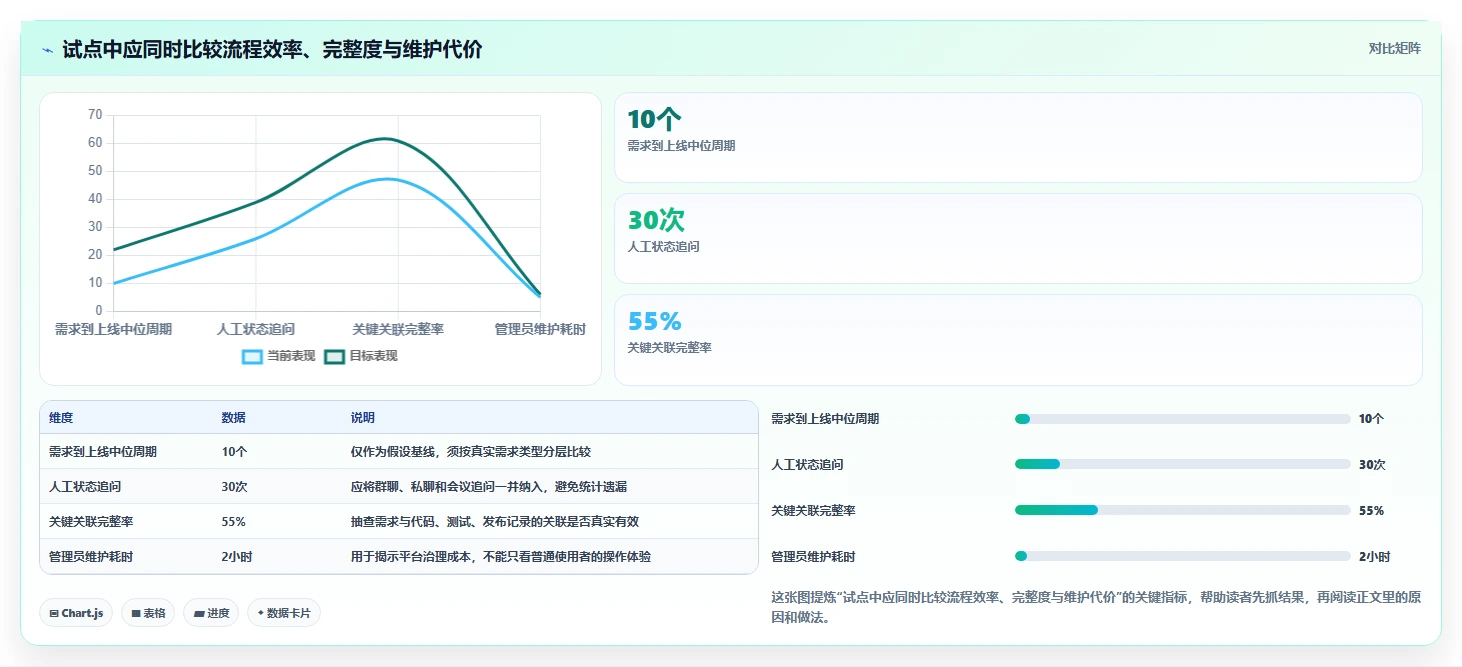Click 管理员维护耗时 progress bar
The width and height of the screenshot is (1462, 667).
pos(1182,556)
